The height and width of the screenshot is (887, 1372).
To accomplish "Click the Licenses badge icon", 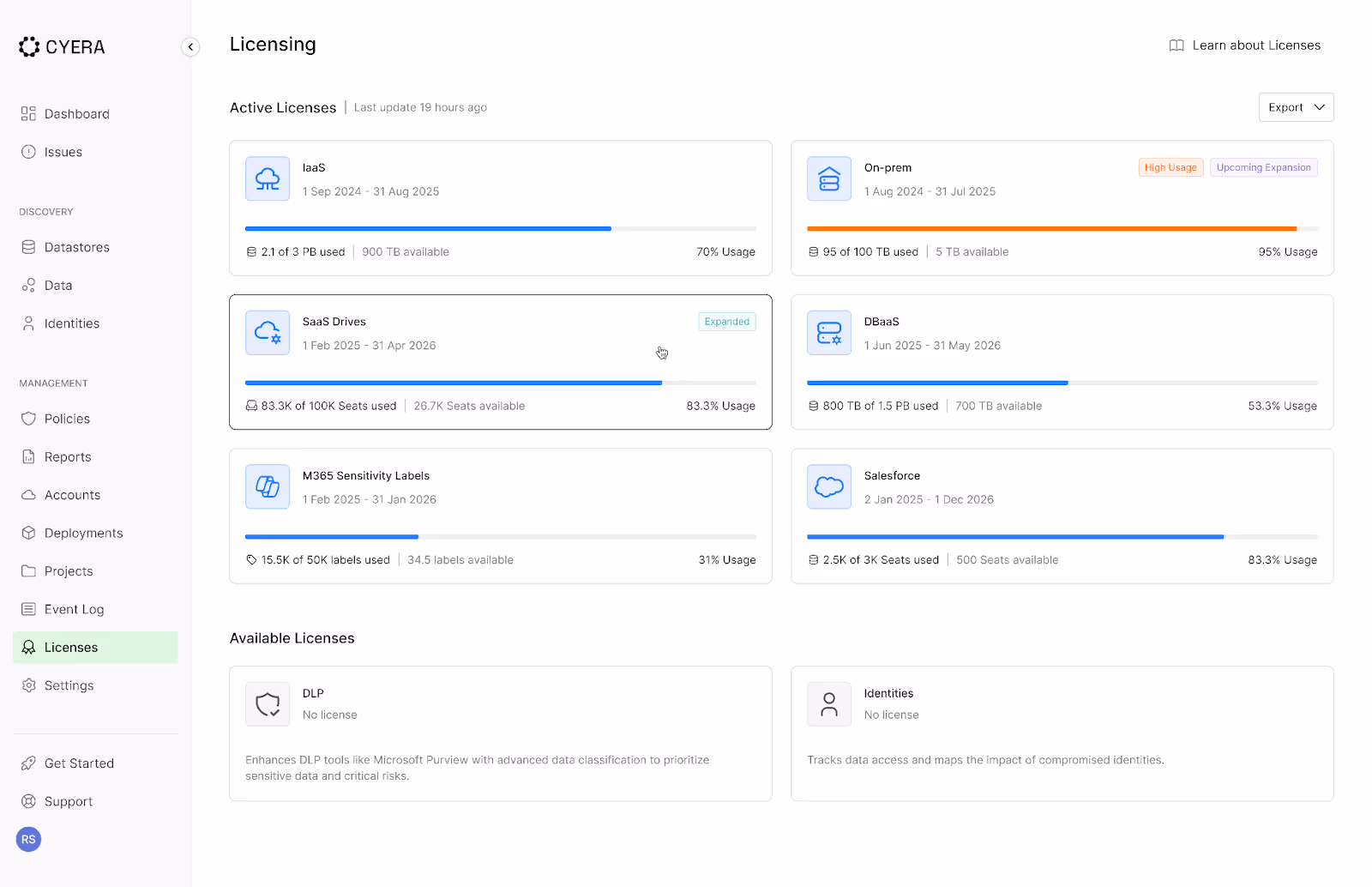I will (28, 648).
